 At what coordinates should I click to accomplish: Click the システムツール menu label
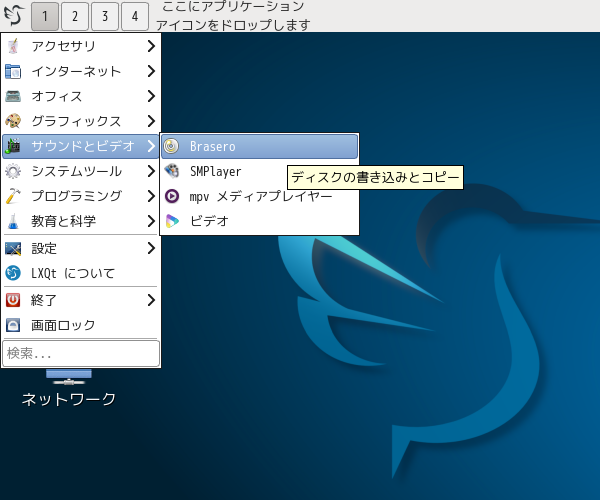(x=77, y=171)
